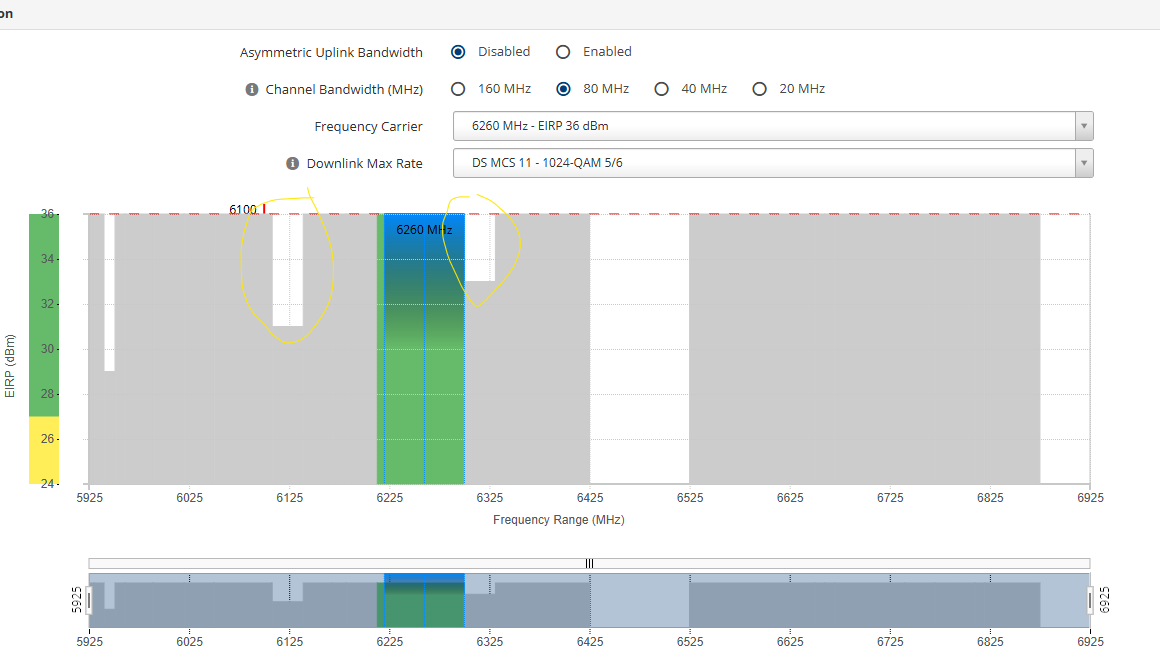1160x663 pixels.
Task: Click the yellow EIRP scale segment
Action: pos(44,450)
